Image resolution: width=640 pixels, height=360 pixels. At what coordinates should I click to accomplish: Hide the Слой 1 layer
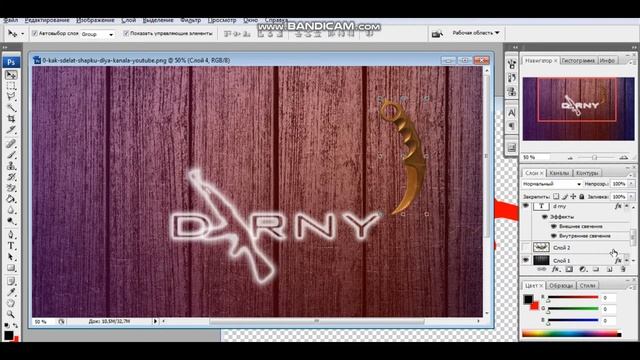pyautogui.click(x=526, y=260)
